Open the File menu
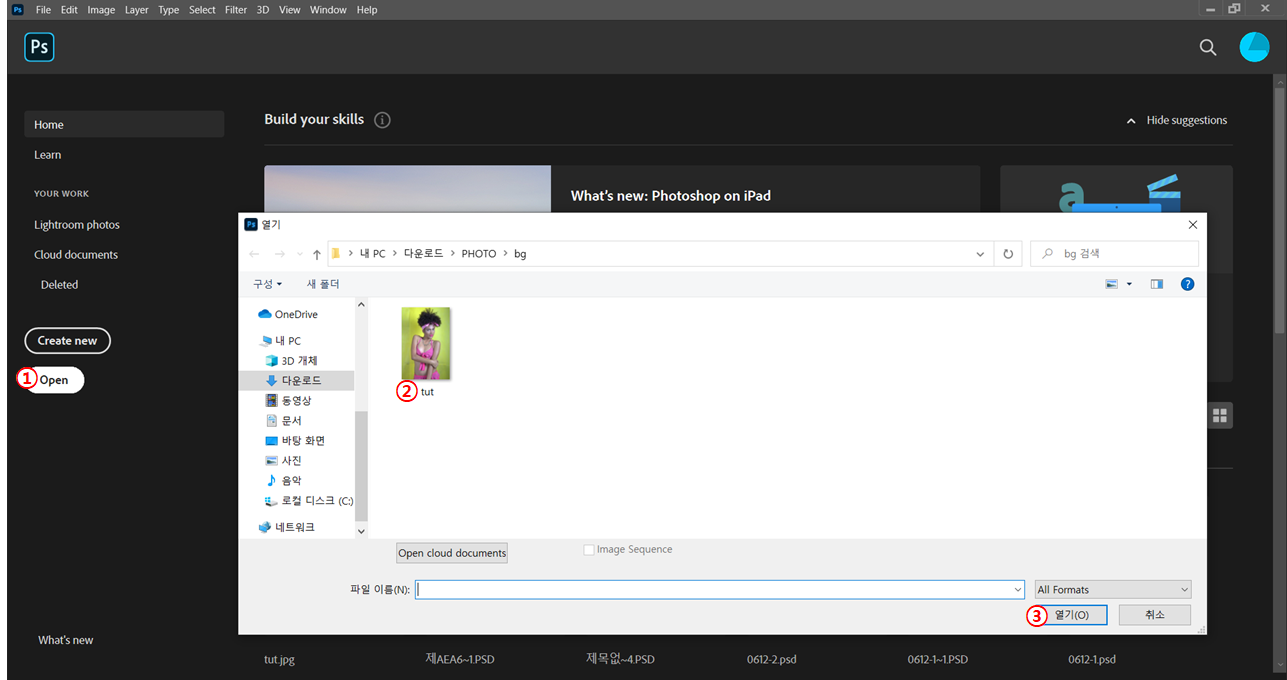The width and height of the screenshot is (1287, 680). coord(43,9)
